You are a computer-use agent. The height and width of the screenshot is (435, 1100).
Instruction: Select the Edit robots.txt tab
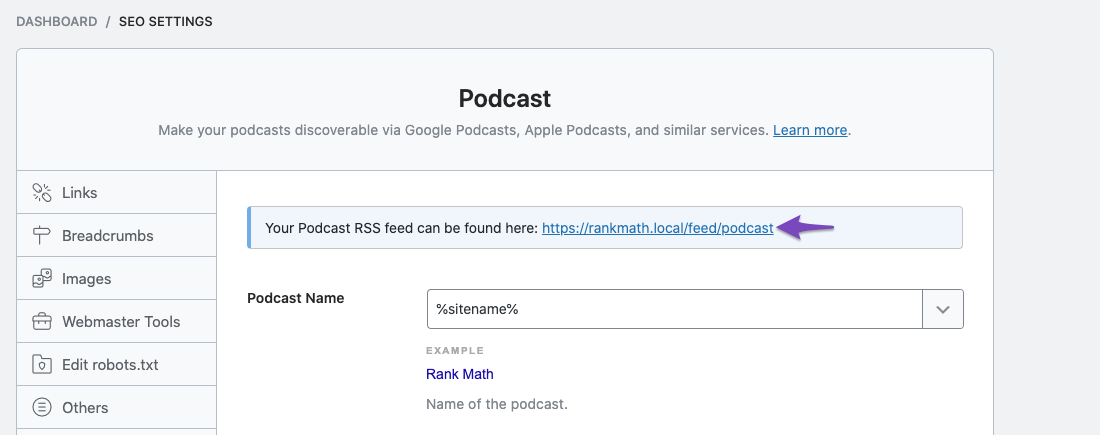pyautogui.click(x=116, y=365)
